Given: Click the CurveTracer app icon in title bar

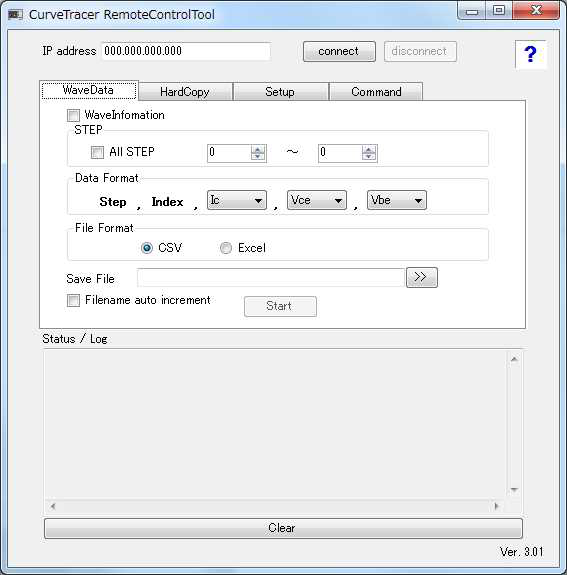Looking at the screenshot, I should 15,15.
